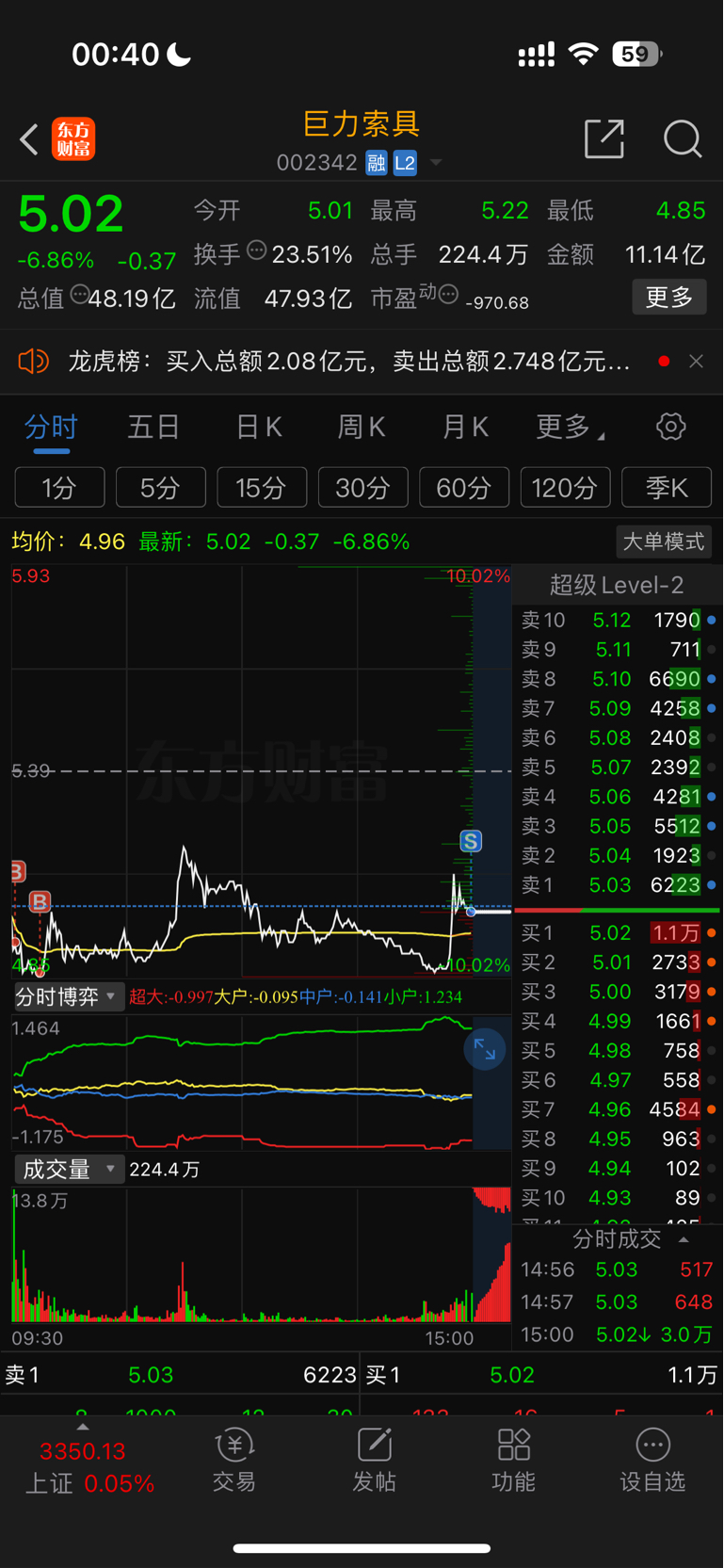Open the share/export icon
The height and width of the screenshot is (1568, 724).
coord(604,138)
